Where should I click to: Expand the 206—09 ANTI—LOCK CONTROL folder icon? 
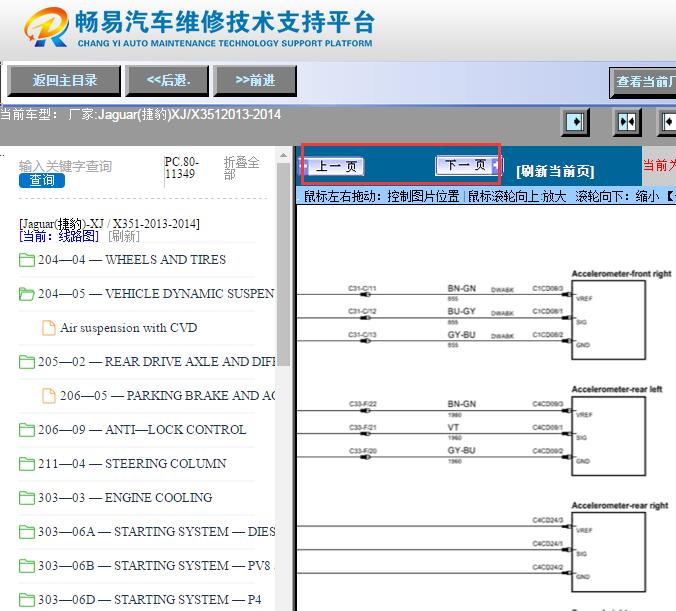tap(27, 430)
